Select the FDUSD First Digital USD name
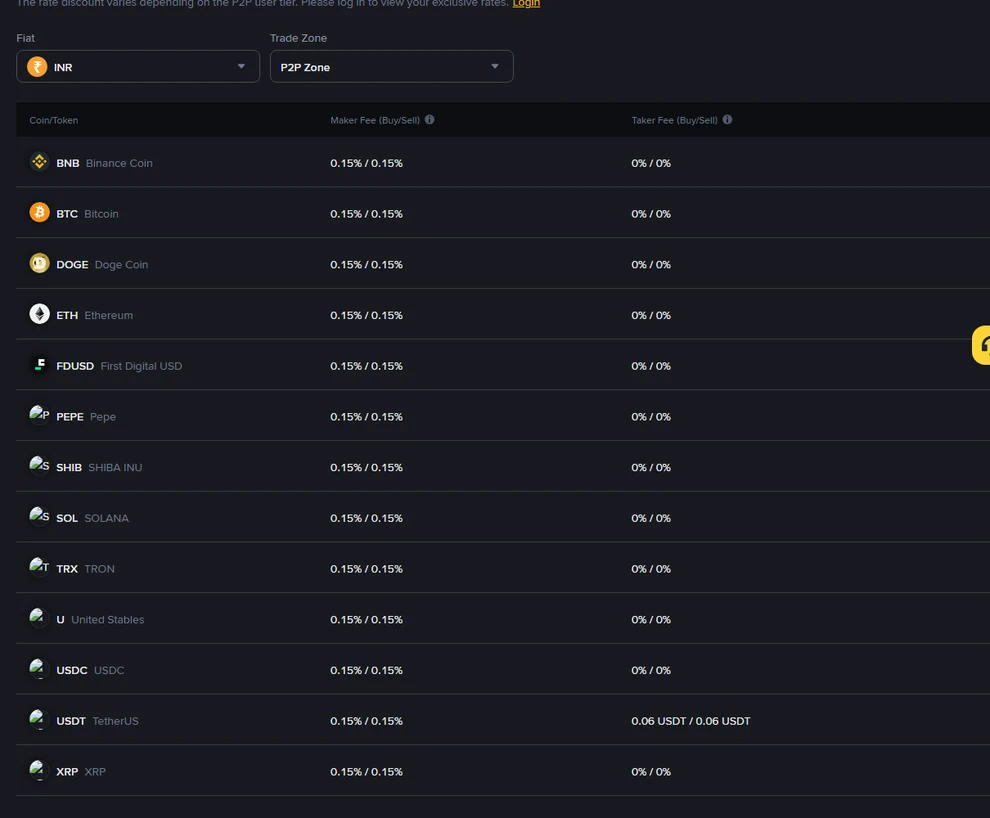Viewport: 990px width, 818px height. [119, 366]
